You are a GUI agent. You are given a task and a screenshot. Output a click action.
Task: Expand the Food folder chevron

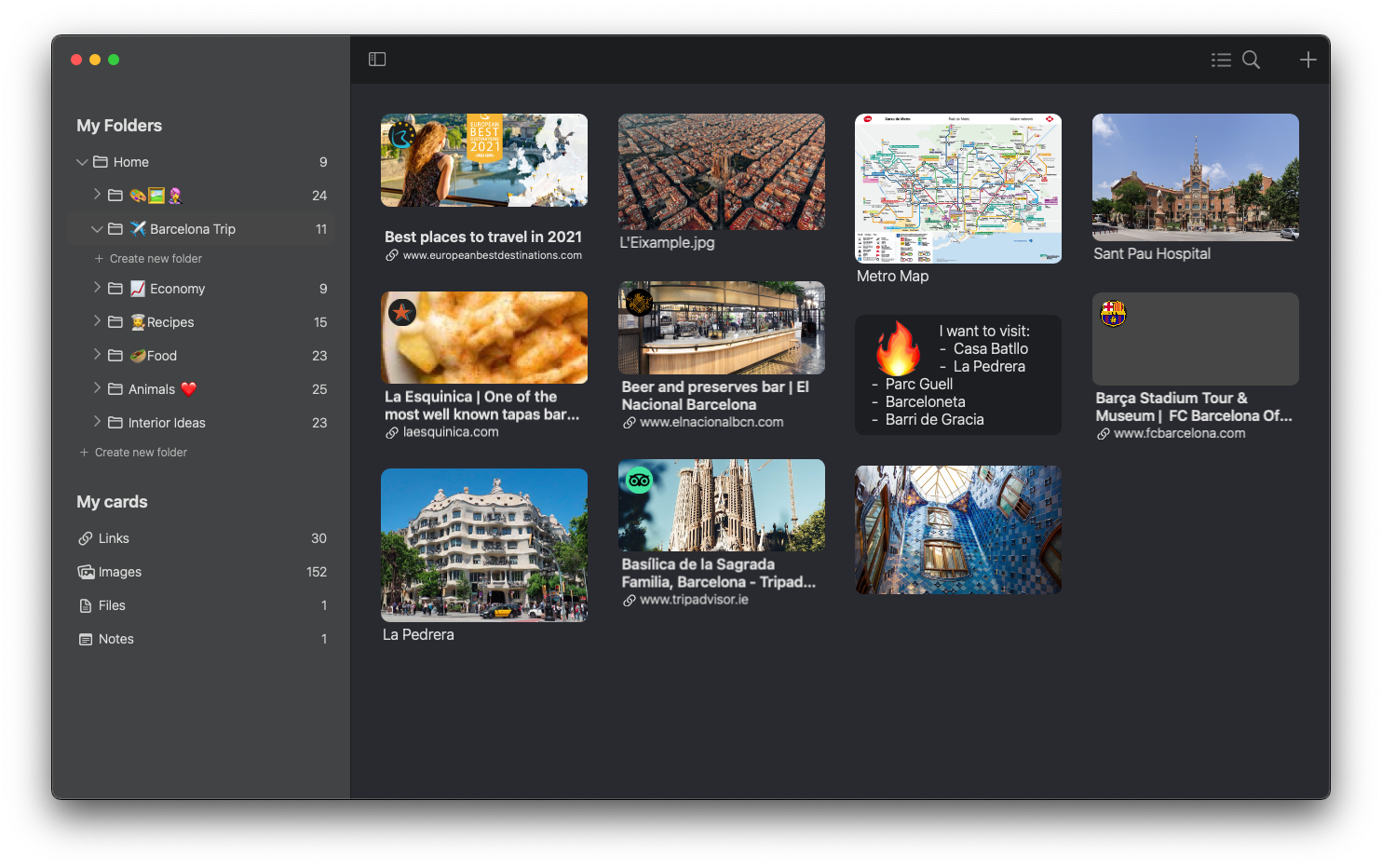(x=97, y=355)
